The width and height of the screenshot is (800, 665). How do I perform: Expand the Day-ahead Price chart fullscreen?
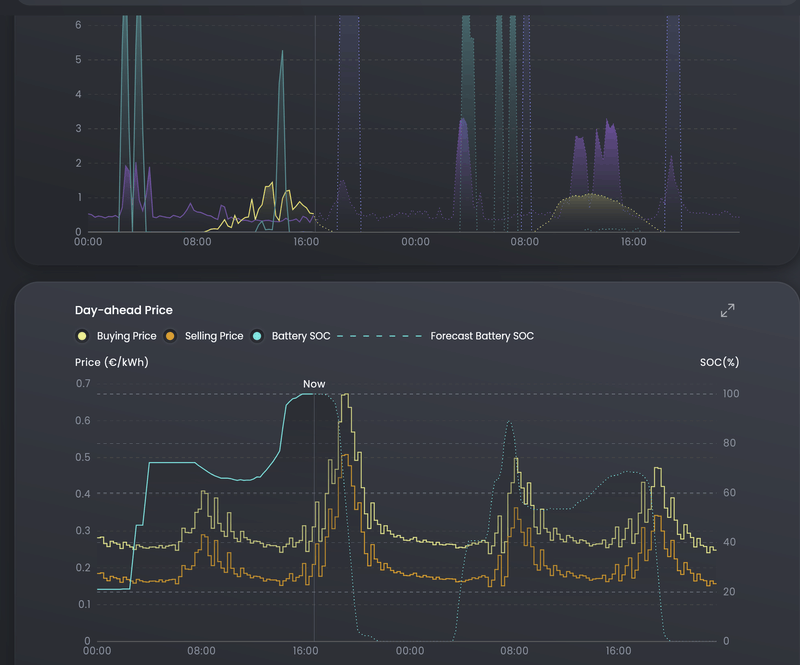[728, 310]
